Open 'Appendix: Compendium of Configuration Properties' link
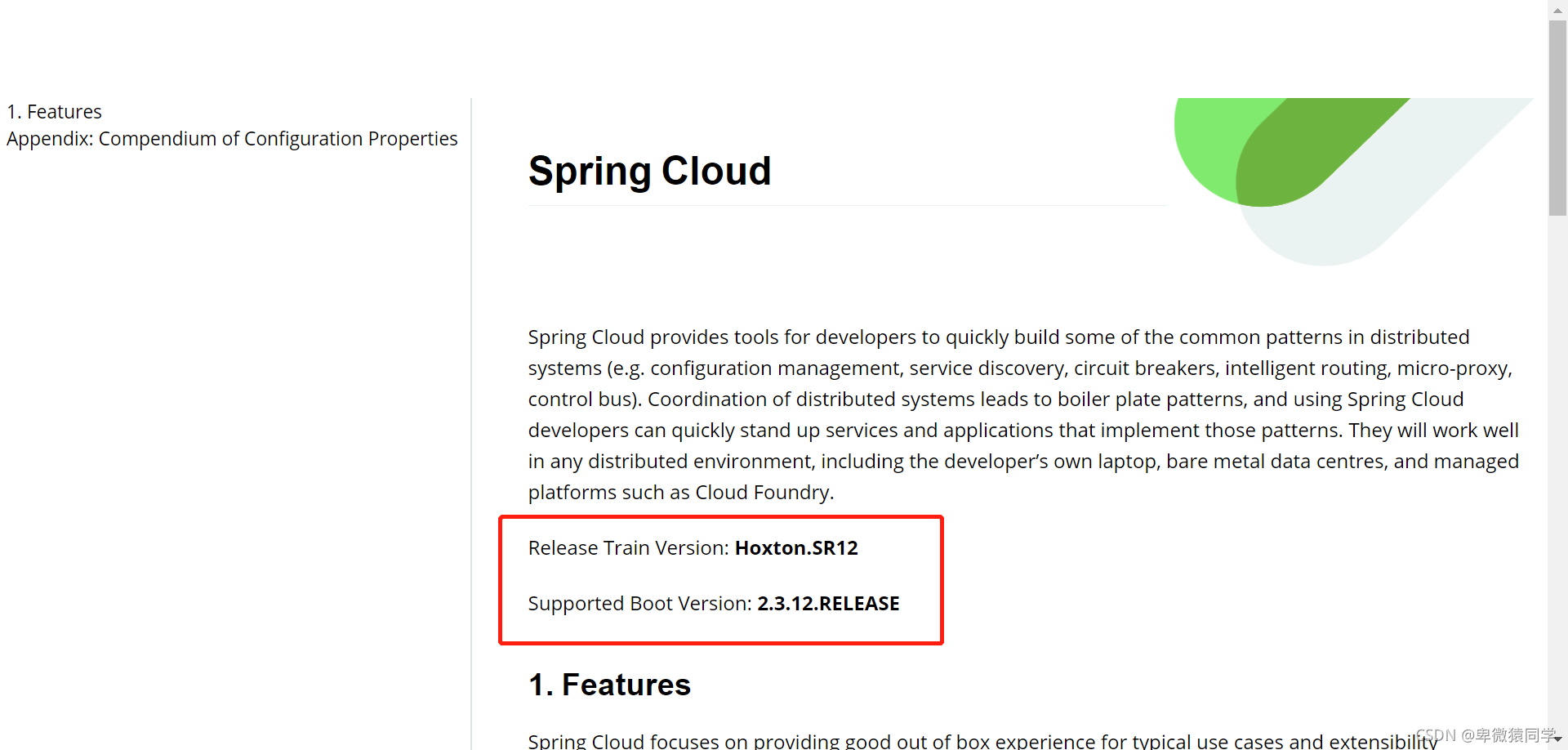This screenshot has width=1568, height=750. tap(232, 139)
